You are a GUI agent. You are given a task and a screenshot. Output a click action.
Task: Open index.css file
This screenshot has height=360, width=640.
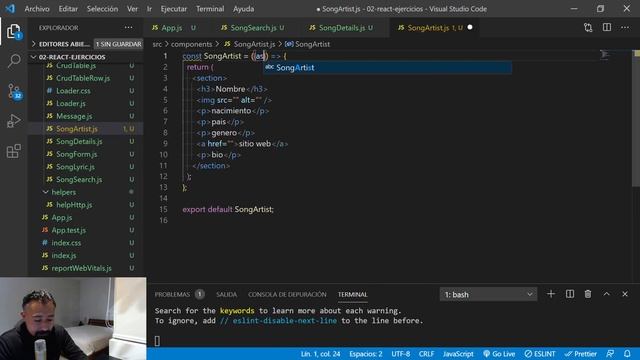tap(66, 242)
